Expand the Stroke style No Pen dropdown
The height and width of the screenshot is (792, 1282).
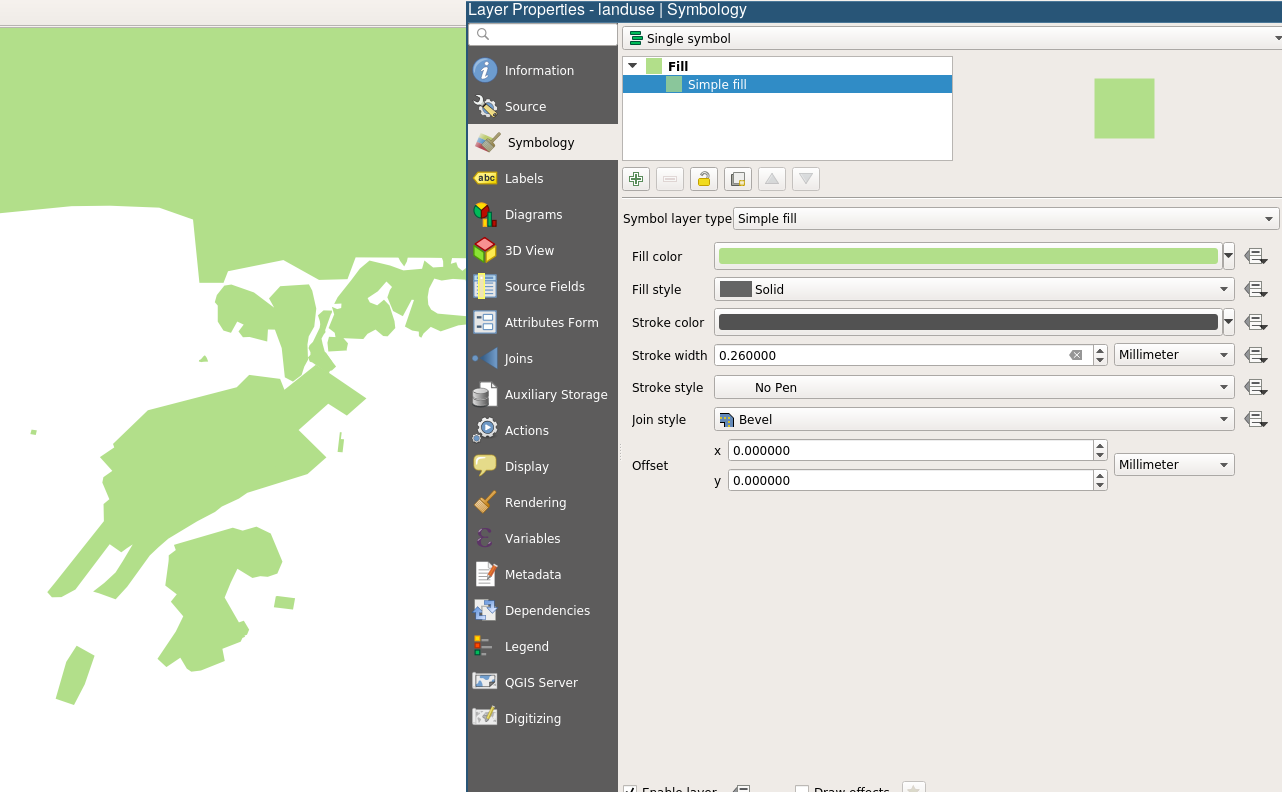974,388
